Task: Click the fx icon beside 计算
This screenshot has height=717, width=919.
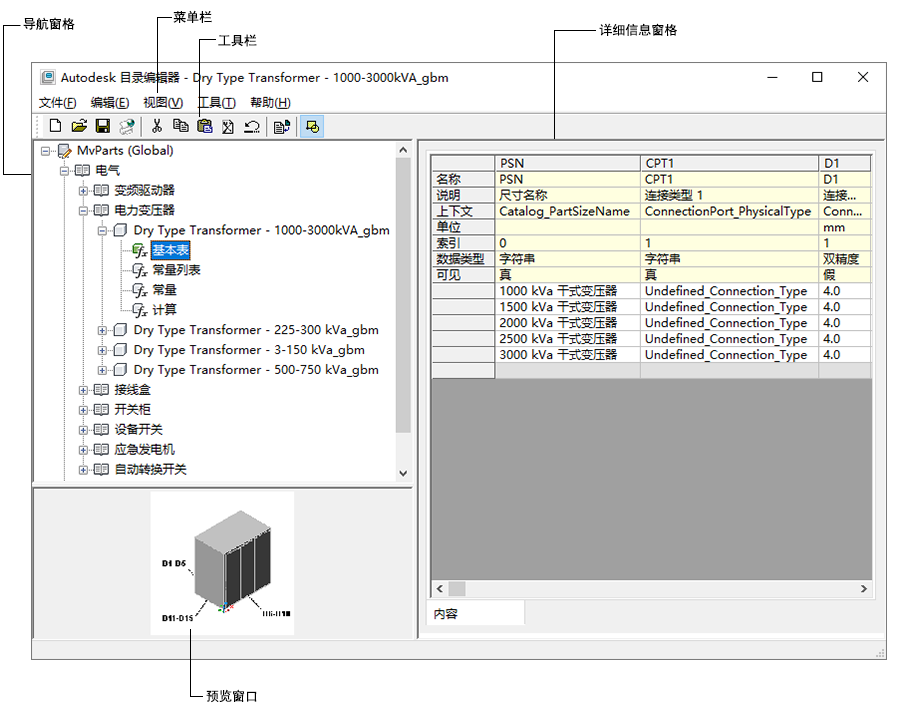Action: [x=139, y=310]
